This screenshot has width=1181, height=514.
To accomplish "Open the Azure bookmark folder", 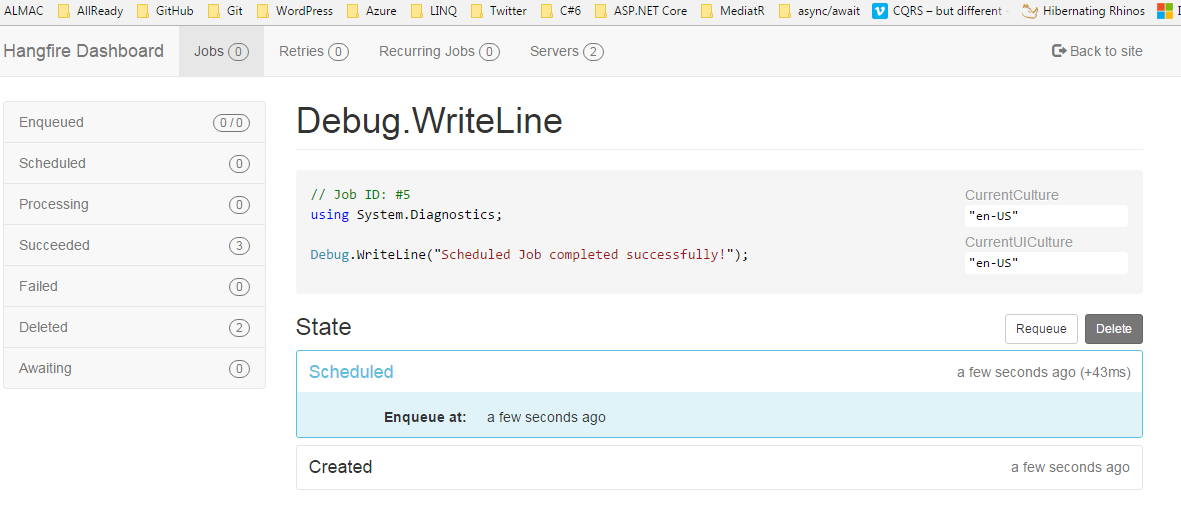I will click(371, 11).
